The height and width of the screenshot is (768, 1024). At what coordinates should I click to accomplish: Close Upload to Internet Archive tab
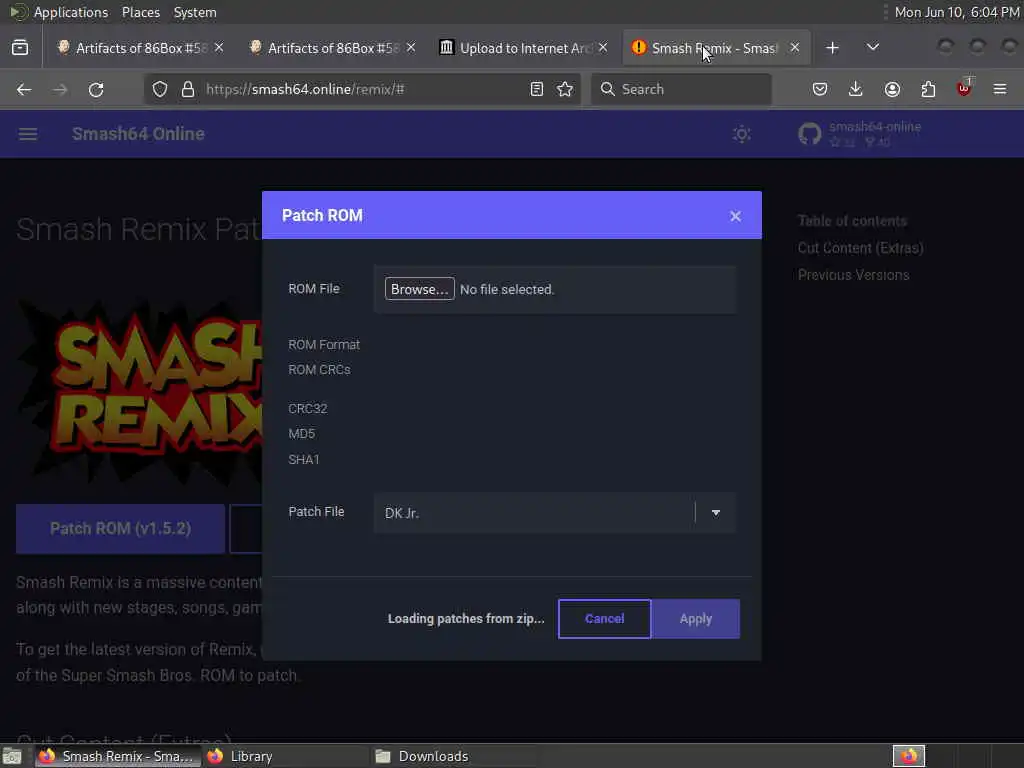point(603,48)
